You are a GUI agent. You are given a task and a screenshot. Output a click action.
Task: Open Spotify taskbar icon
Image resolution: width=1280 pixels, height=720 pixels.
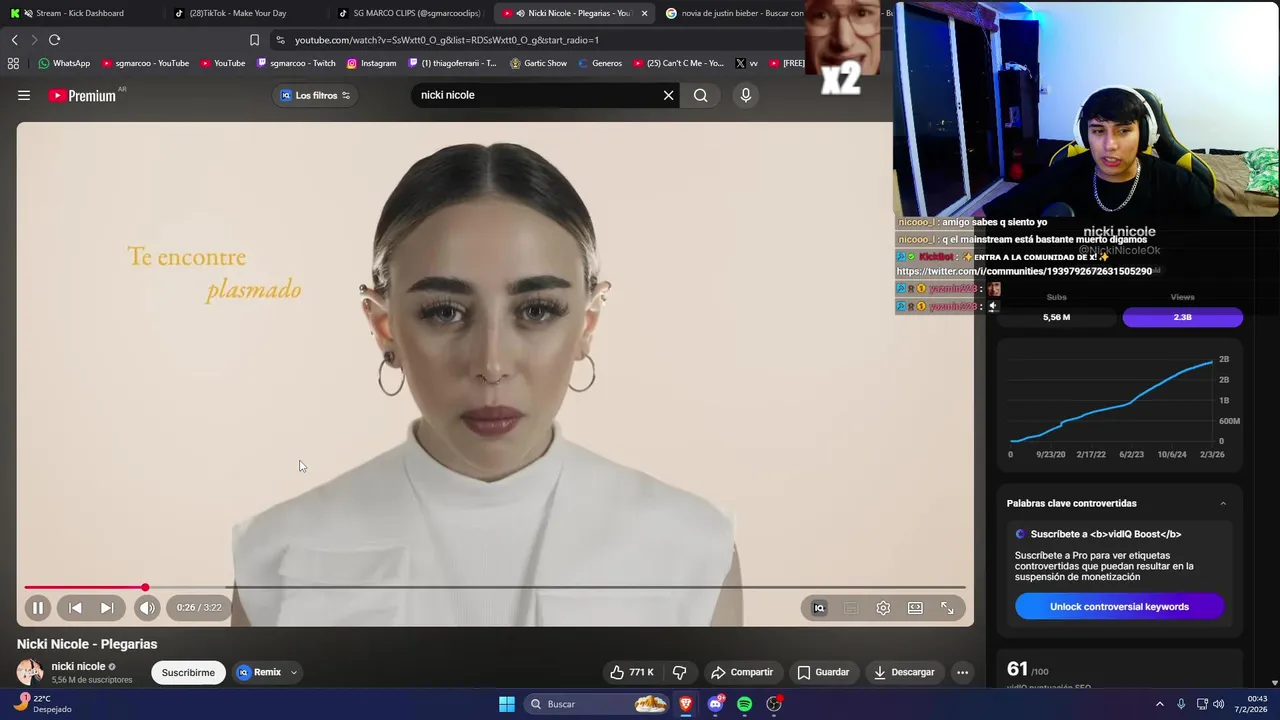point(744,704)
